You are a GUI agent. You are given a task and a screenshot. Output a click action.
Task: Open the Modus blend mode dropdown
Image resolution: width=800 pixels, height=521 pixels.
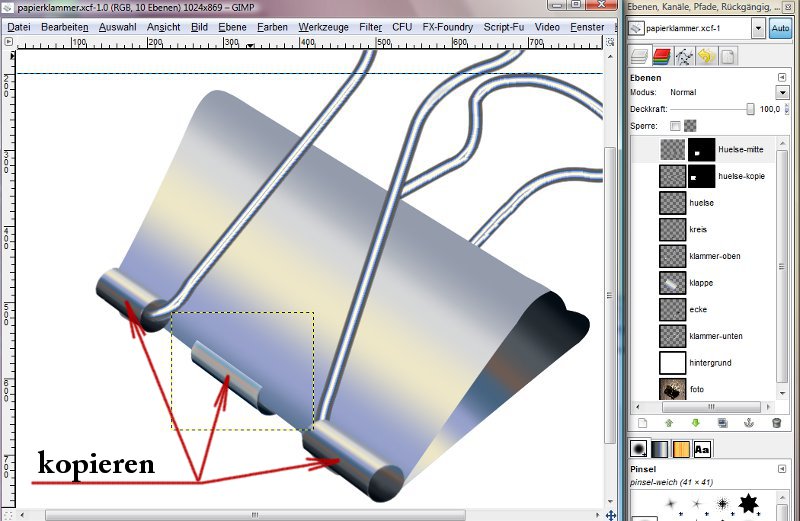point(782,92)
